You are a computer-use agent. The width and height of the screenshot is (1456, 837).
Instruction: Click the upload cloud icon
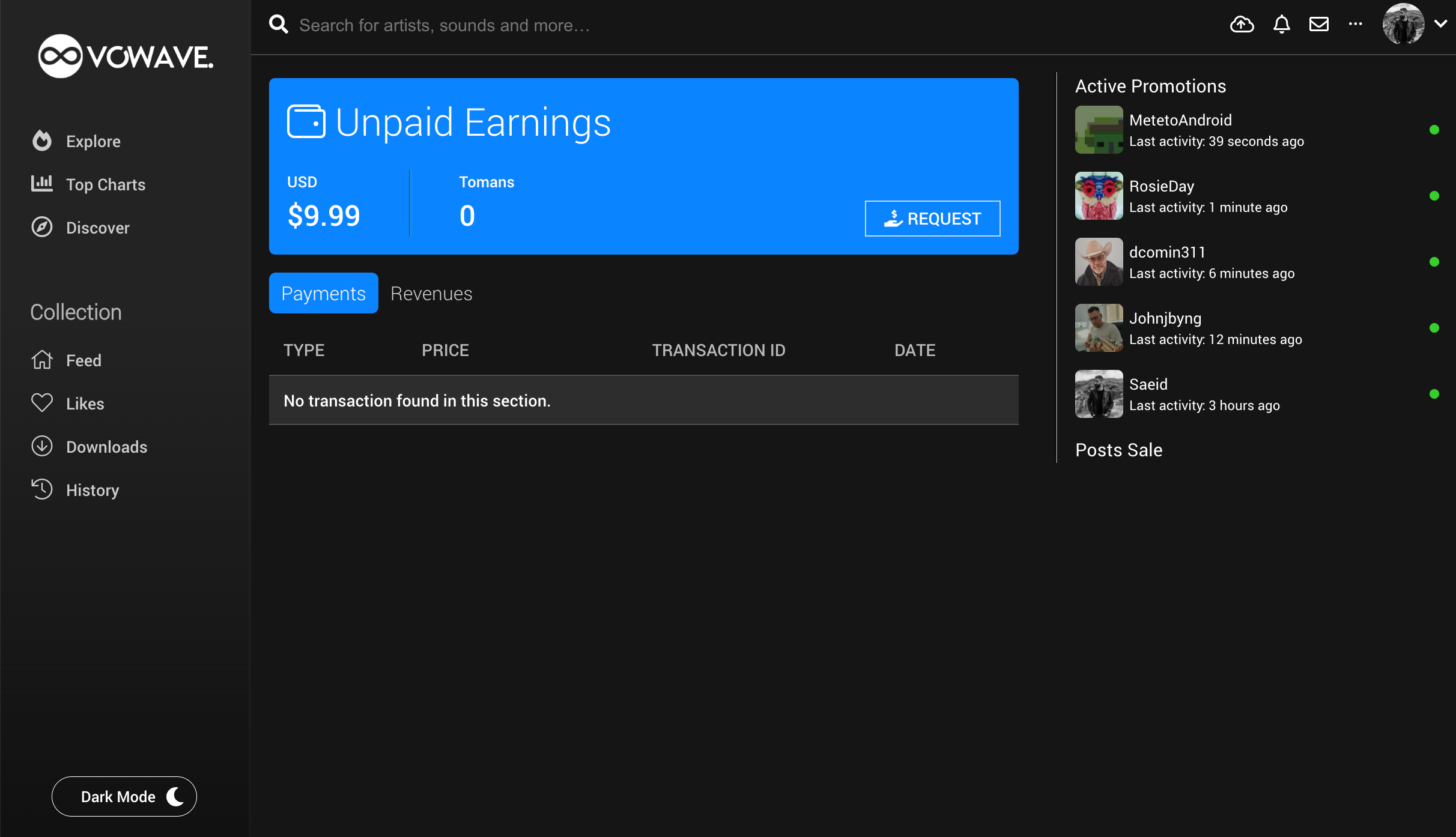(1242, 24)
